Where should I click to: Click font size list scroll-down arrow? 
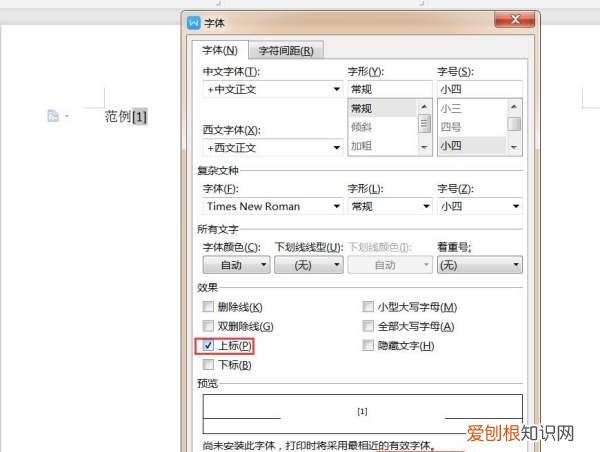[x=514, y=147]
